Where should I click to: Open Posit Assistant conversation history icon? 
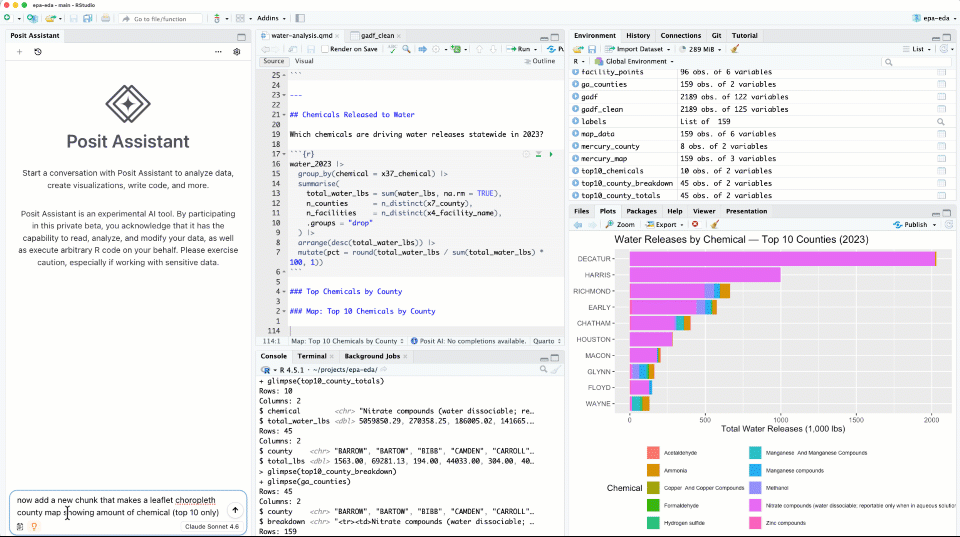pyautogui.click(x=38, y=52)
